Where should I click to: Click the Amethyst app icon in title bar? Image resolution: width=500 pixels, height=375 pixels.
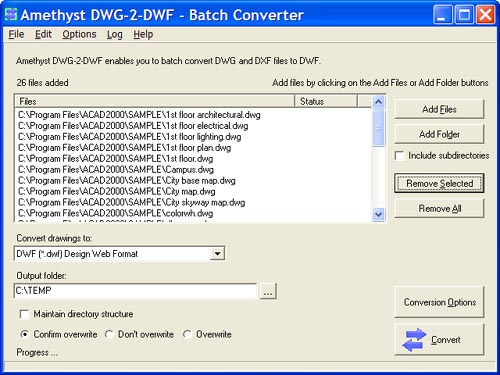point(11,15)
